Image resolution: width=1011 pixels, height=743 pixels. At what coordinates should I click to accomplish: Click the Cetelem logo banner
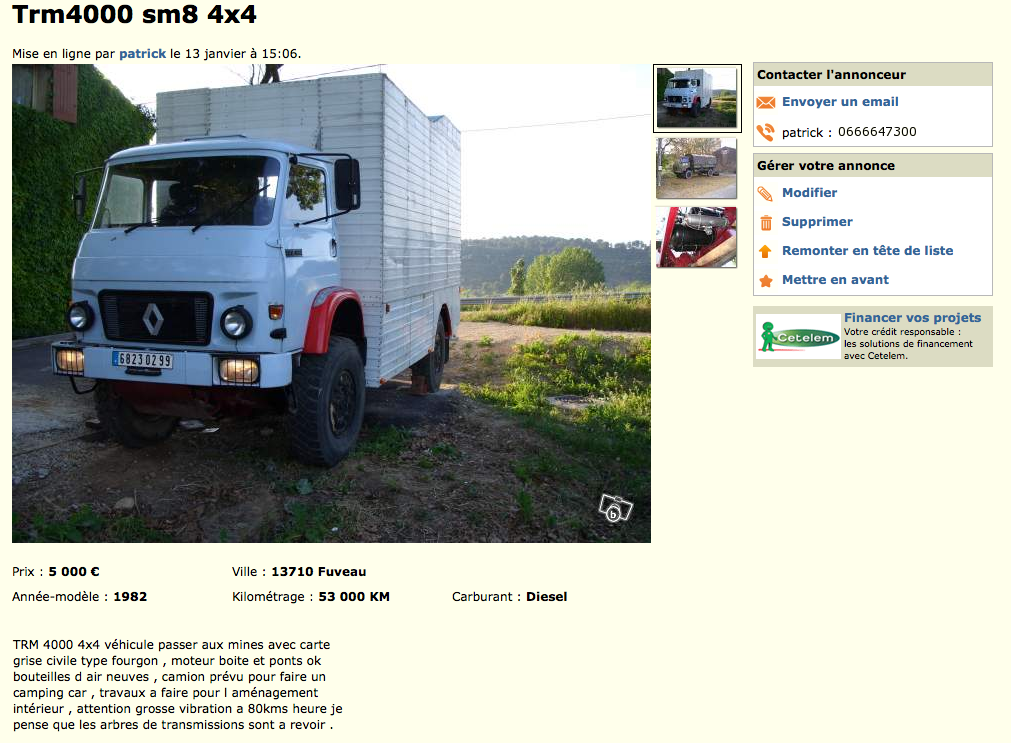pos(799,337)
